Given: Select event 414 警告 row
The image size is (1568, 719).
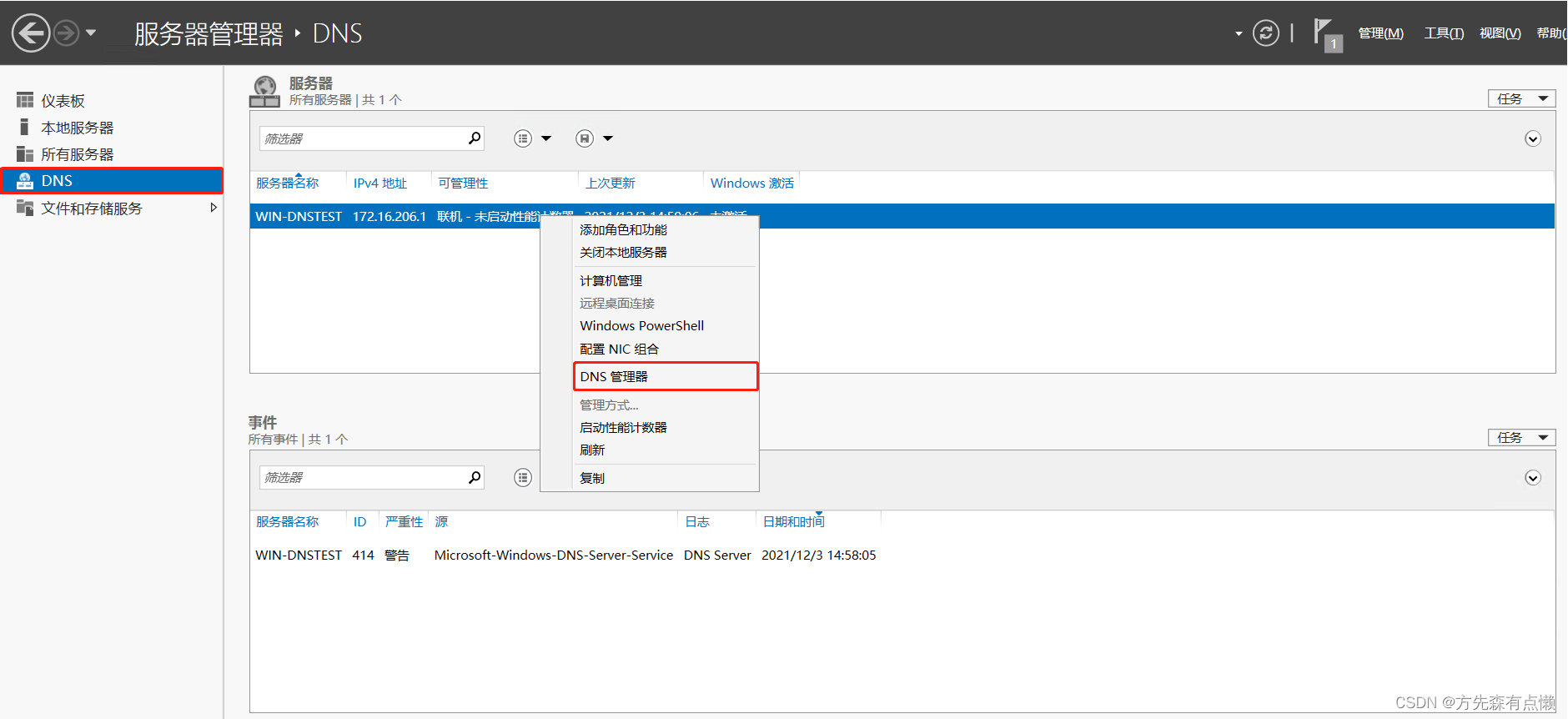Looking at the screenshot, I should [x=902, y=555].
